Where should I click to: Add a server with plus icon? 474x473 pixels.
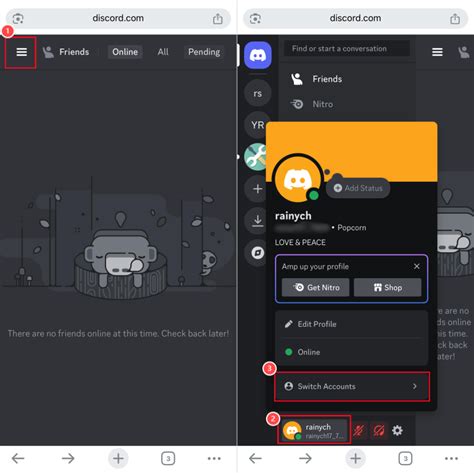tap(257, 189)
